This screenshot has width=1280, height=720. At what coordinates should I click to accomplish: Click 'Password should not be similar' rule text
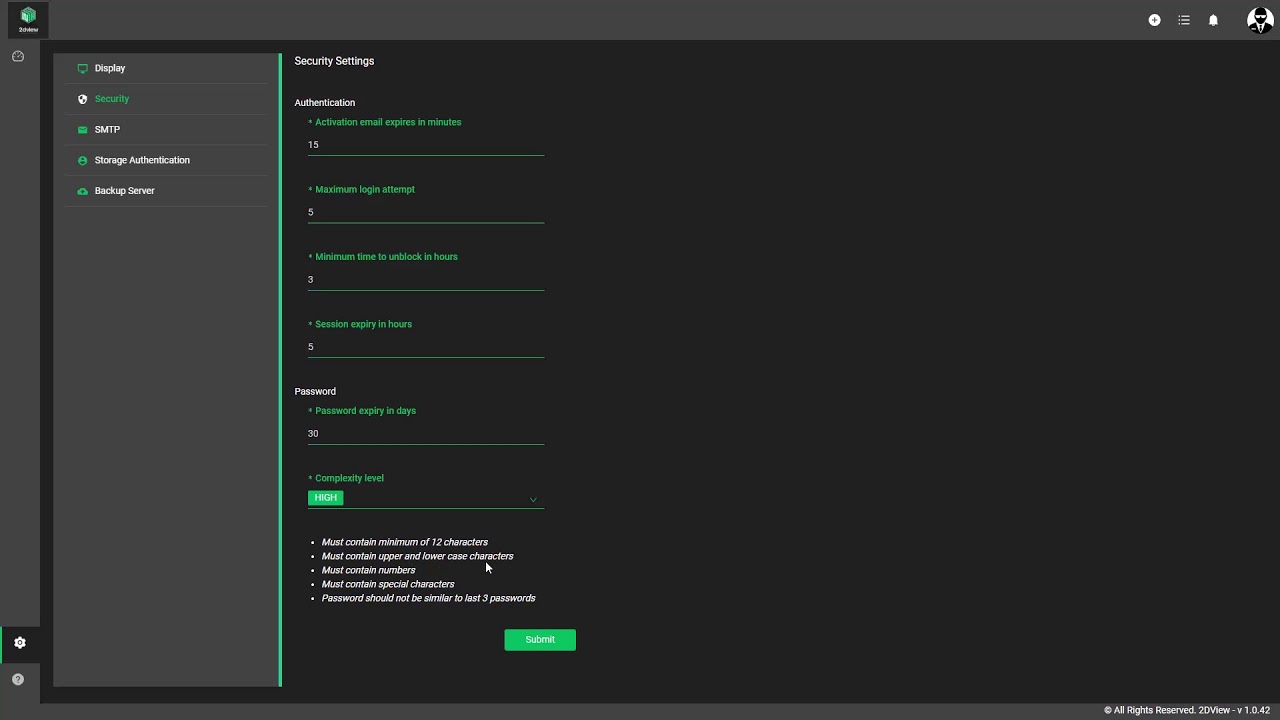coord(429,598)
